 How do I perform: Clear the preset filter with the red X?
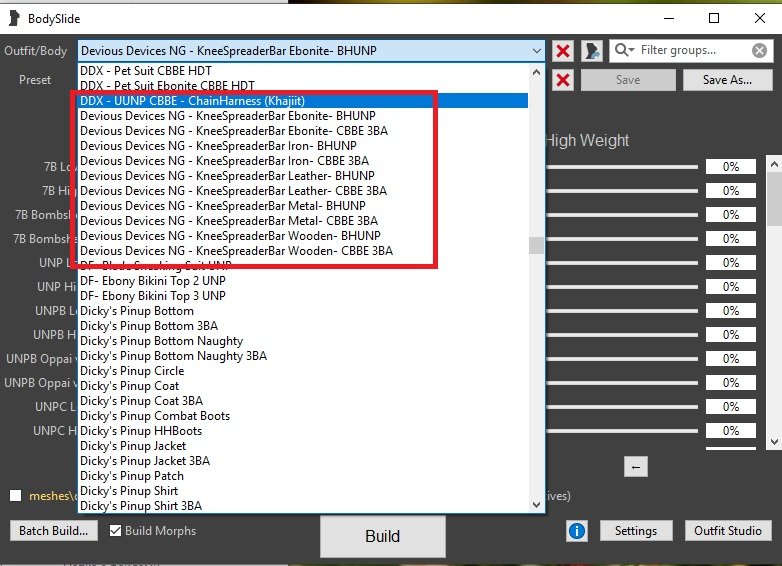tap(563, 80)
